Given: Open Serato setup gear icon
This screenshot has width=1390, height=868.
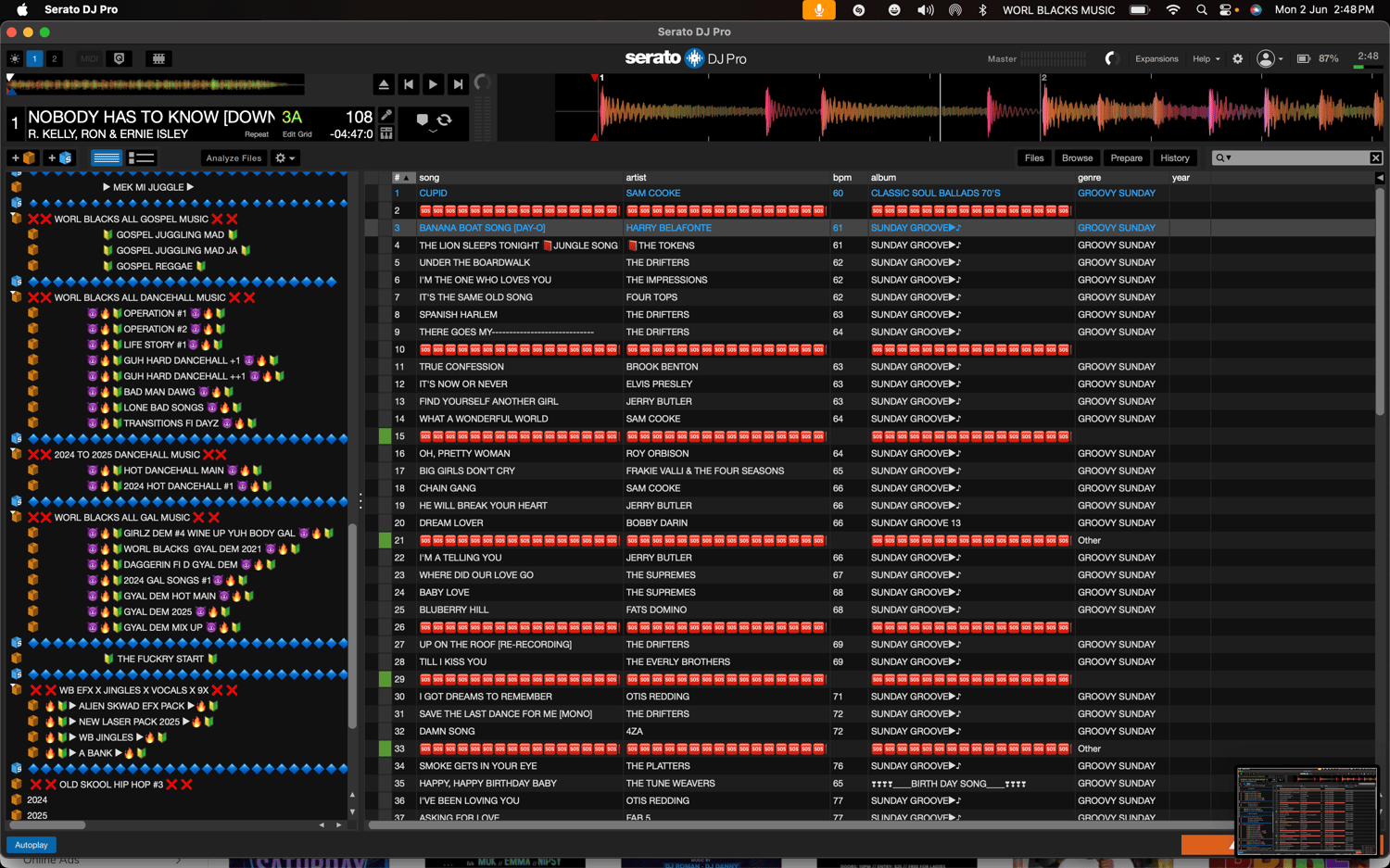Looking at the screenshot, I should (1238, 58).
